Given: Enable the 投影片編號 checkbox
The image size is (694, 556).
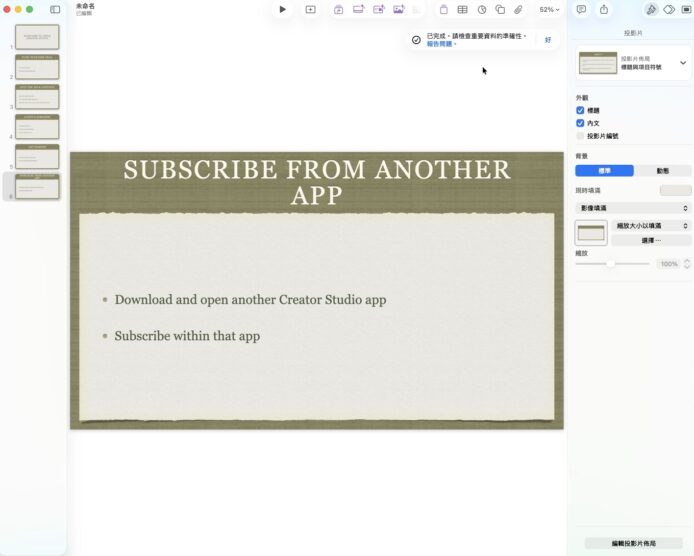Looking at the screenshot, I should click(580, 136).
